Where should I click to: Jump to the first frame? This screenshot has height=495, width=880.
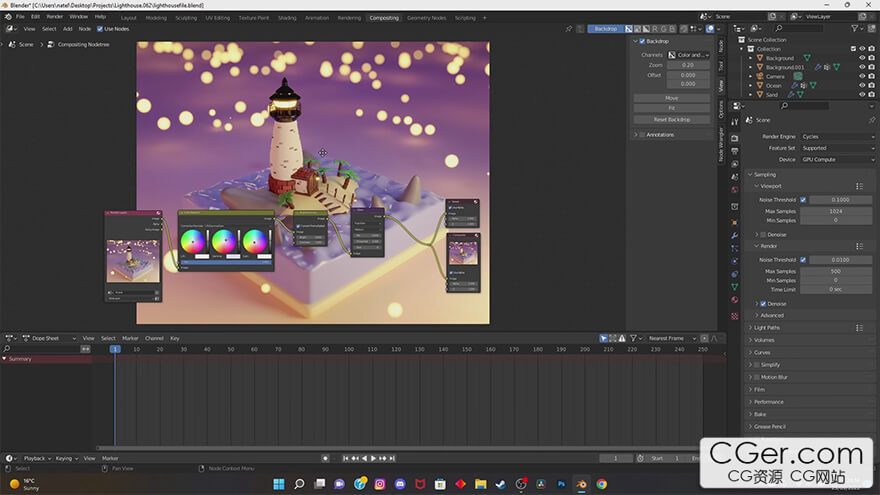(346, 459)
